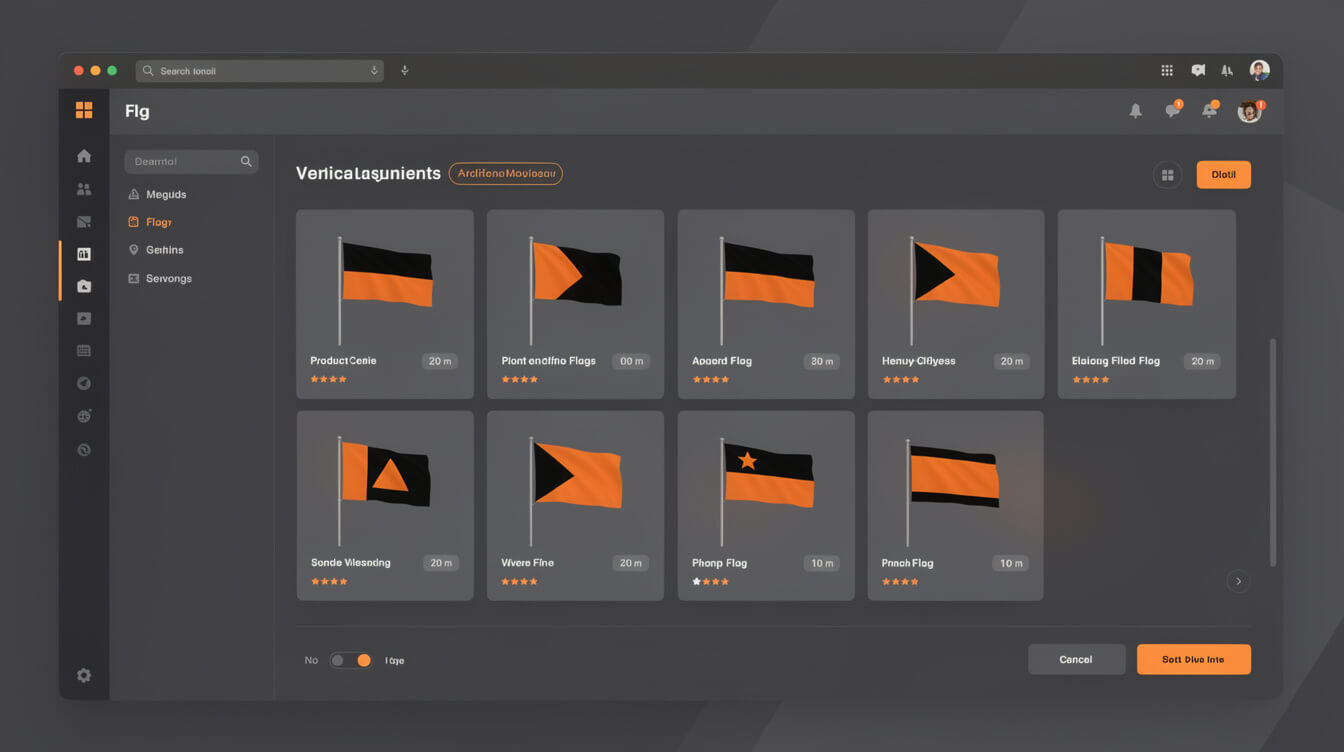This screenshot has height=752, width=1344.
Task: Click the 20 m badge on Wvere Fine
Action: point(631,563)
